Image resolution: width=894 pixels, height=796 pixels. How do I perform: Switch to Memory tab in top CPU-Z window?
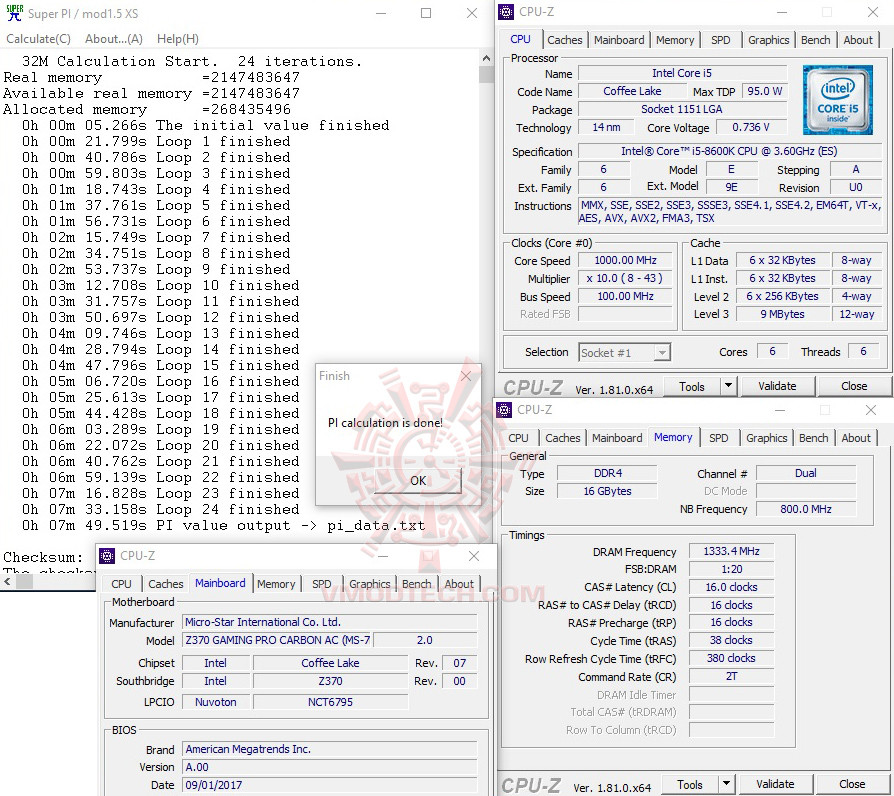(x=674, y=40)
